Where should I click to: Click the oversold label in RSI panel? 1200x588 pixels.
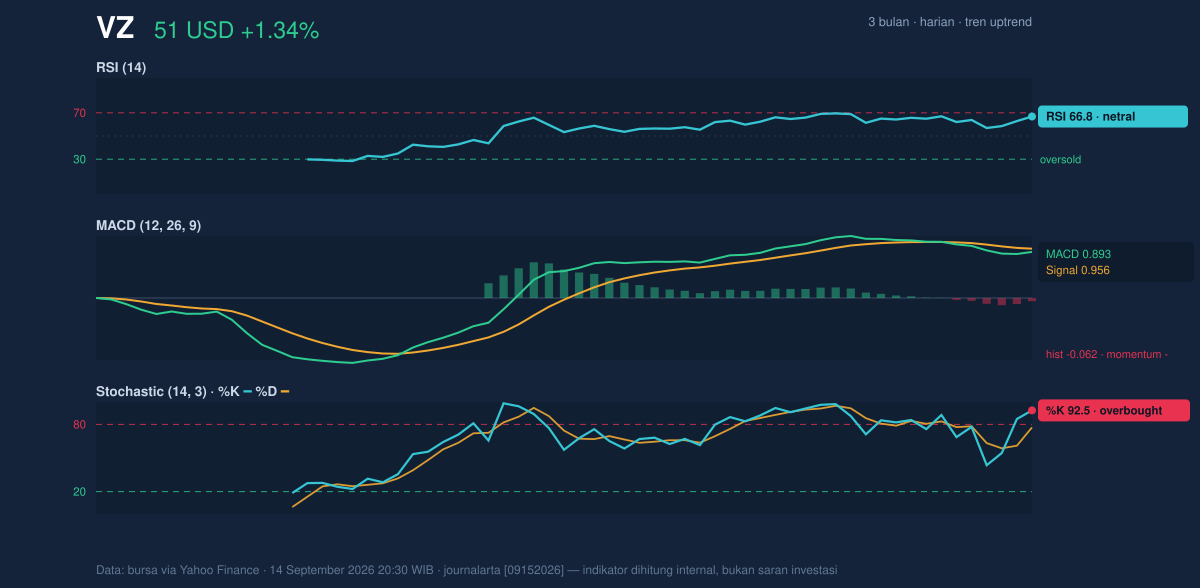tap(1060, 159)
